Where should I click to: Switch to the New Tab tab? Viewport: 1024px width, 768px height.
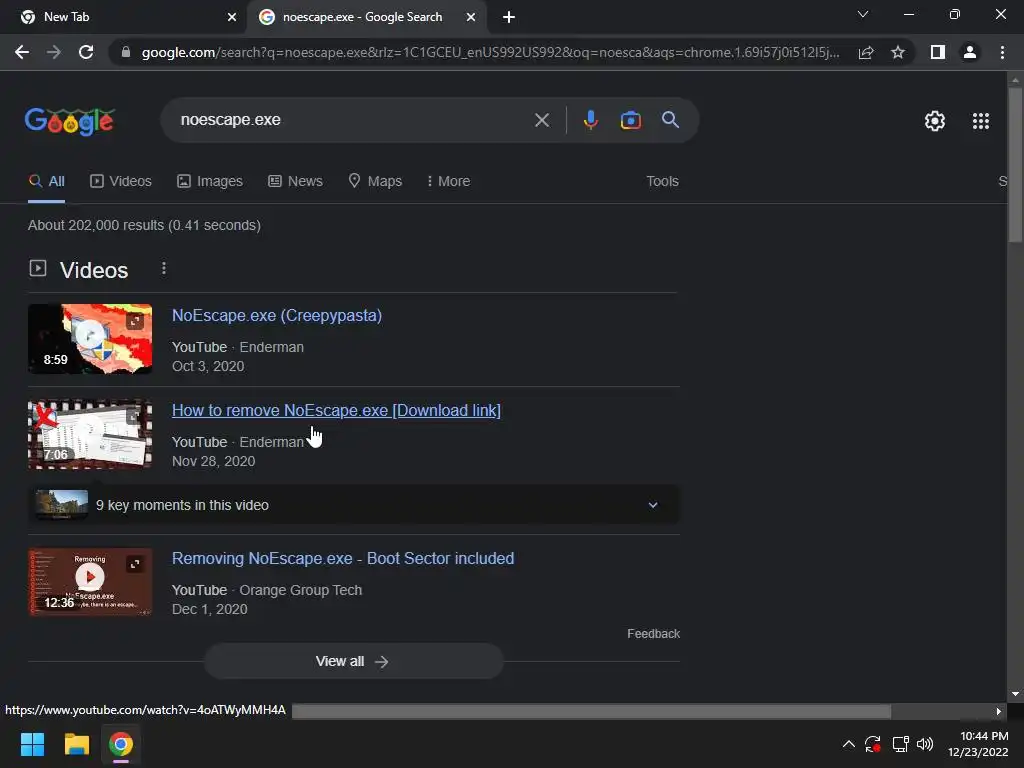pos(123,17)
